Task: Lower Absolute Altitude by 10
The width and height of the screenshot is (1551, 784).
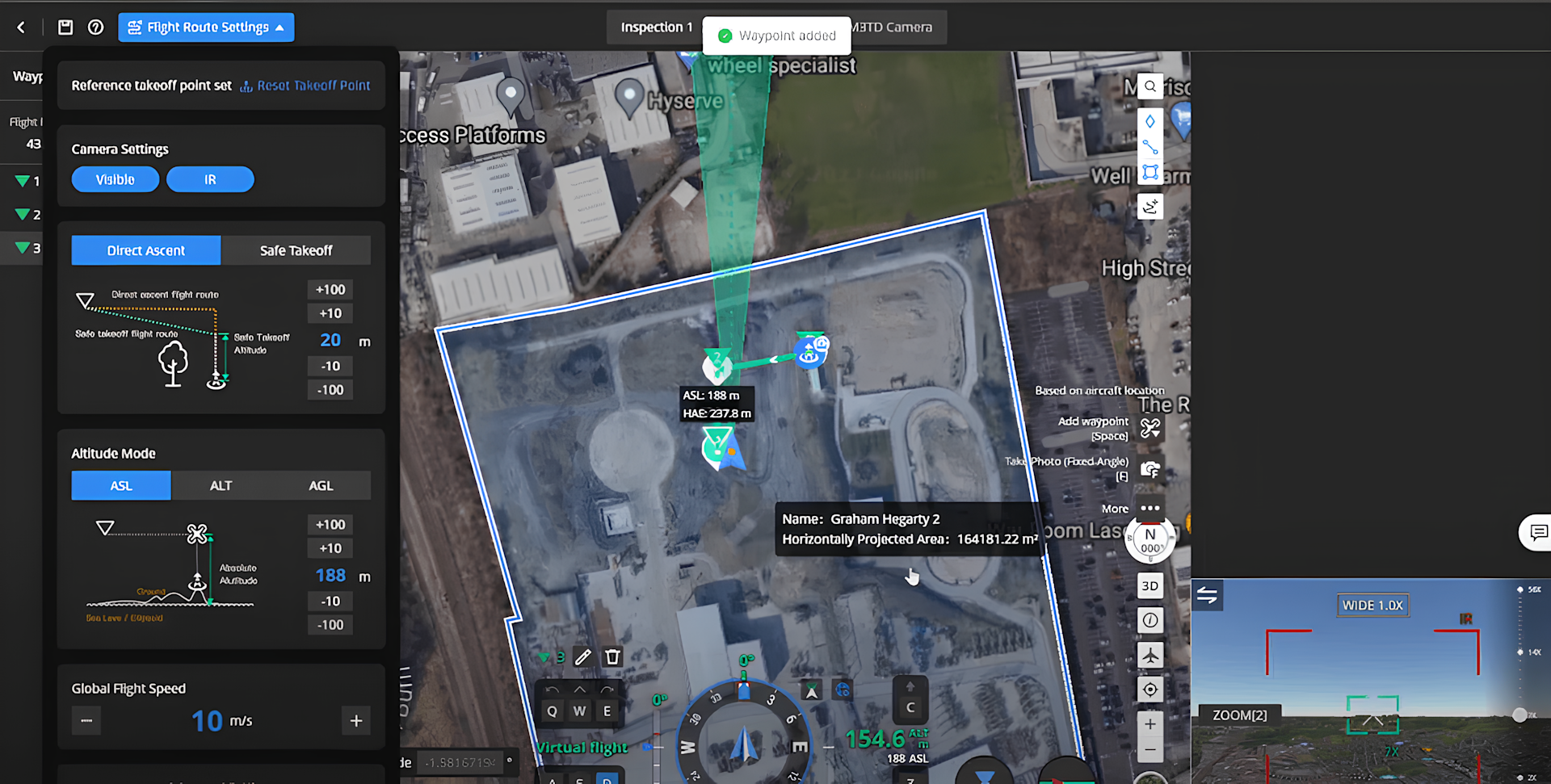Action: click(330, 601)
